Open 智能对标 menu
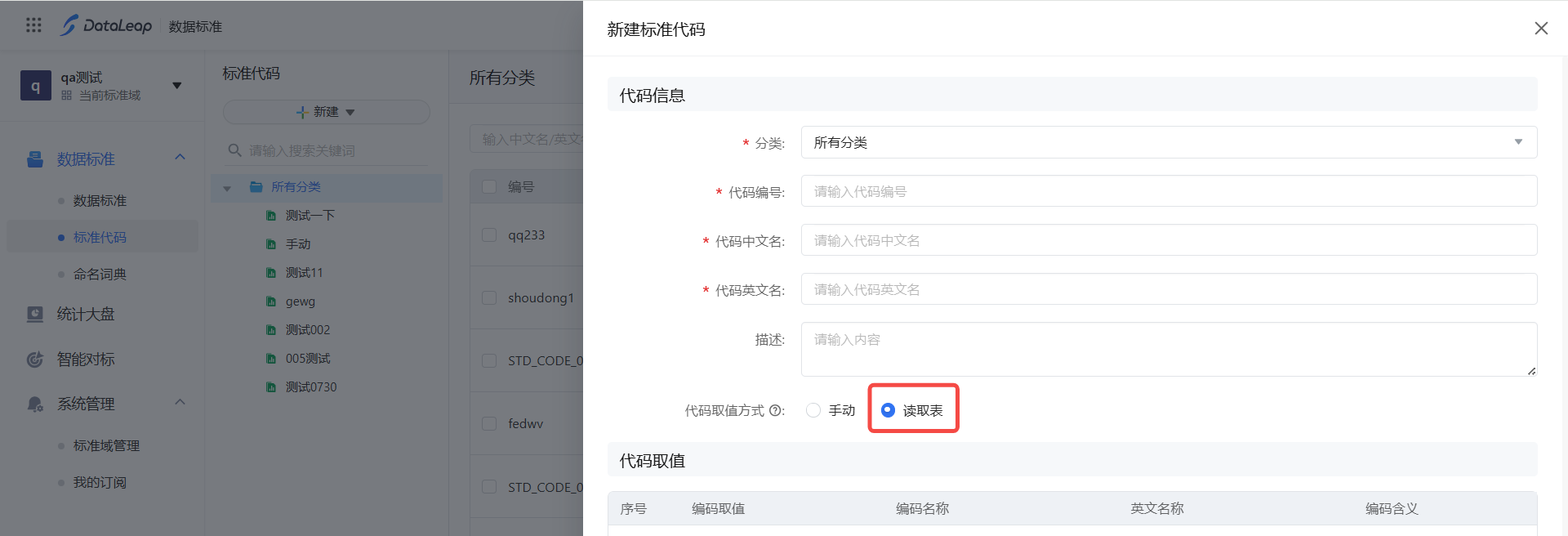Image resolution: width=1568 pixels, height=536 pixels. coord(86,360)
